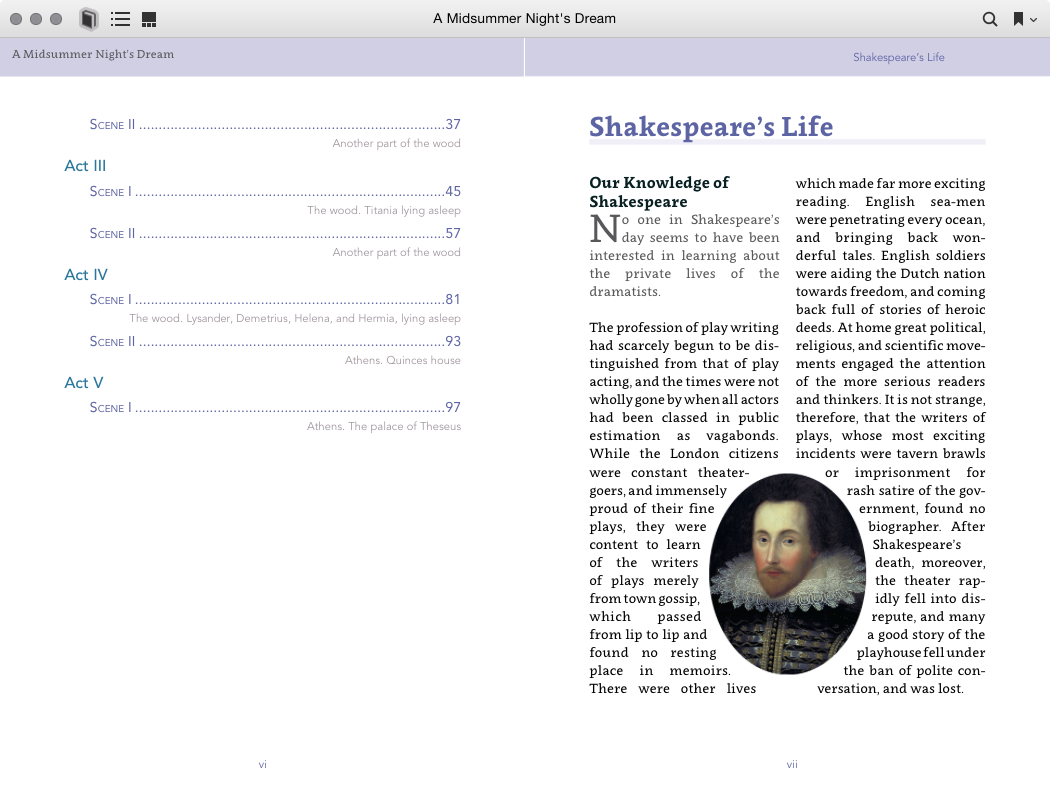The image size is (1050, 786).
Task: Click the Shakespeare's Life chapter title
Action: pos(711,127)
